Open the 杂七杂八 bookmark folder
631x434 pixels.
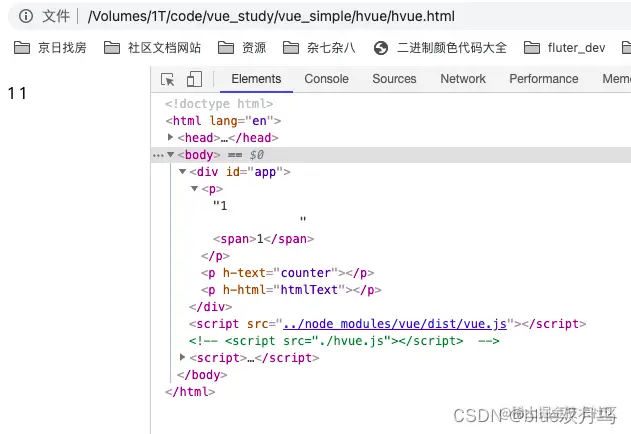pos(319,48)
